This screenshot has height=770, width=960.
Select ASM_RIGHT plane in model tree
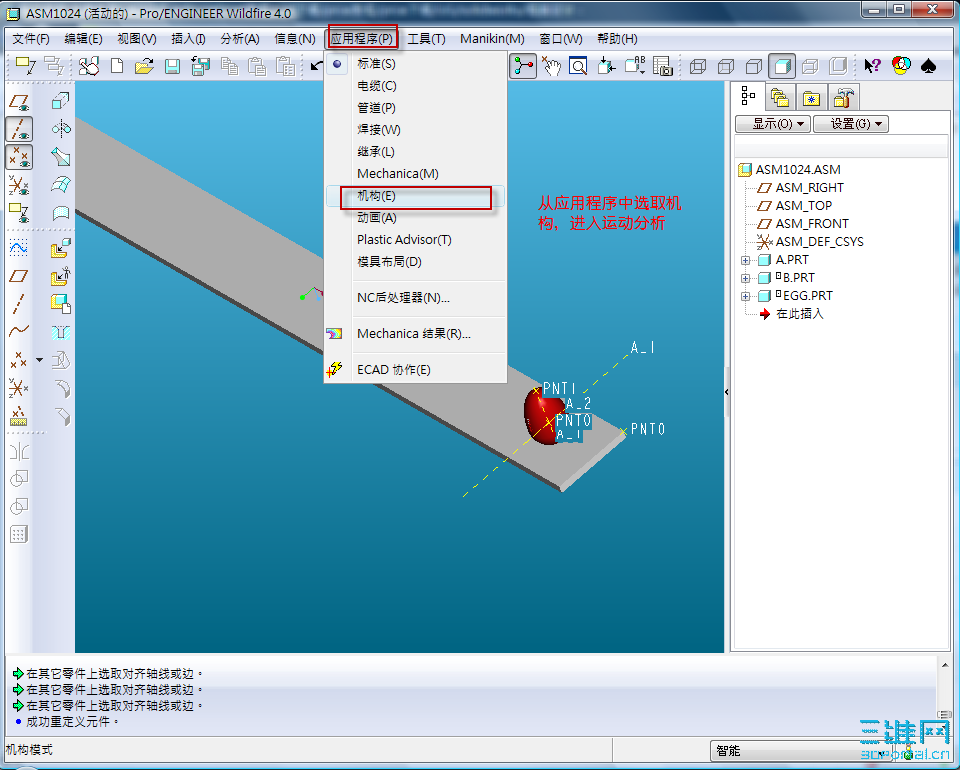coord(809,188)
